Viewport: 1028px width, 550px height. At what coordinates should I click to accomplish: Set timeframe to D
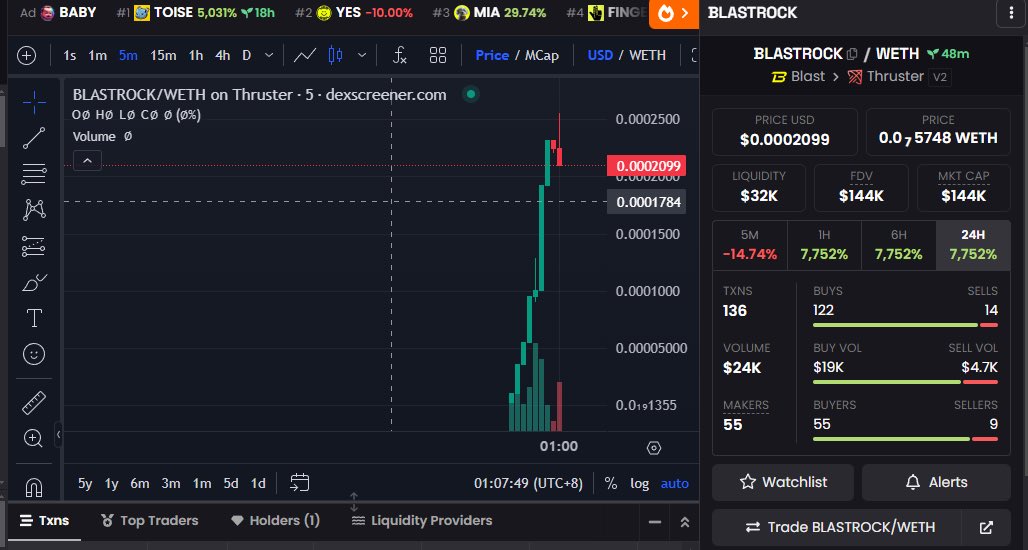coord(247,56)
